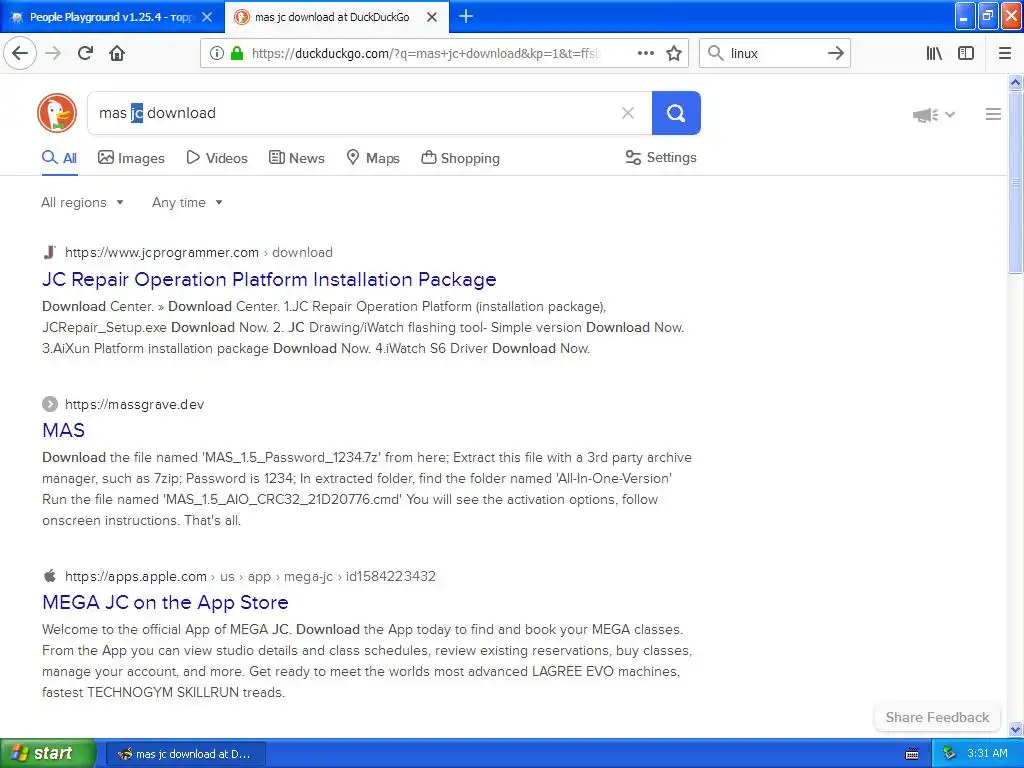Open MEGA JC on the App Store
1024x768 pixels.
coord(165,602)
